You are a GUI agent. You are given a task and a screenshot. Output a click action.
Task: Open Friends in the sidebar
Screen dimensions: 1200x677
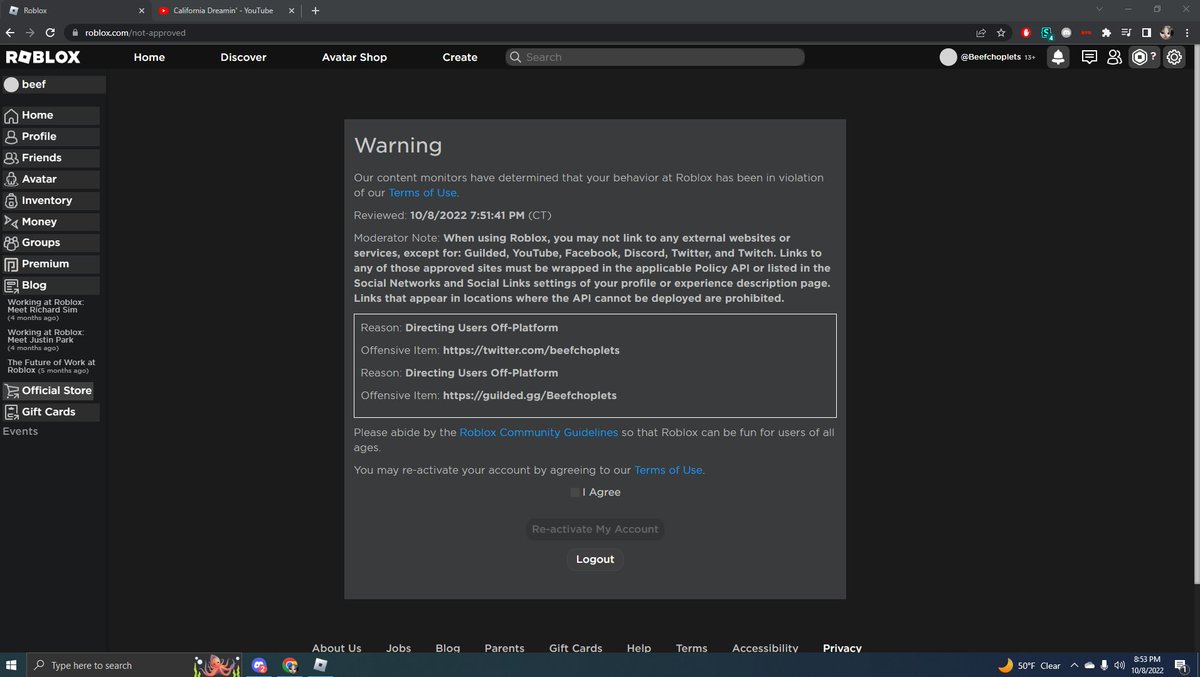50,158
